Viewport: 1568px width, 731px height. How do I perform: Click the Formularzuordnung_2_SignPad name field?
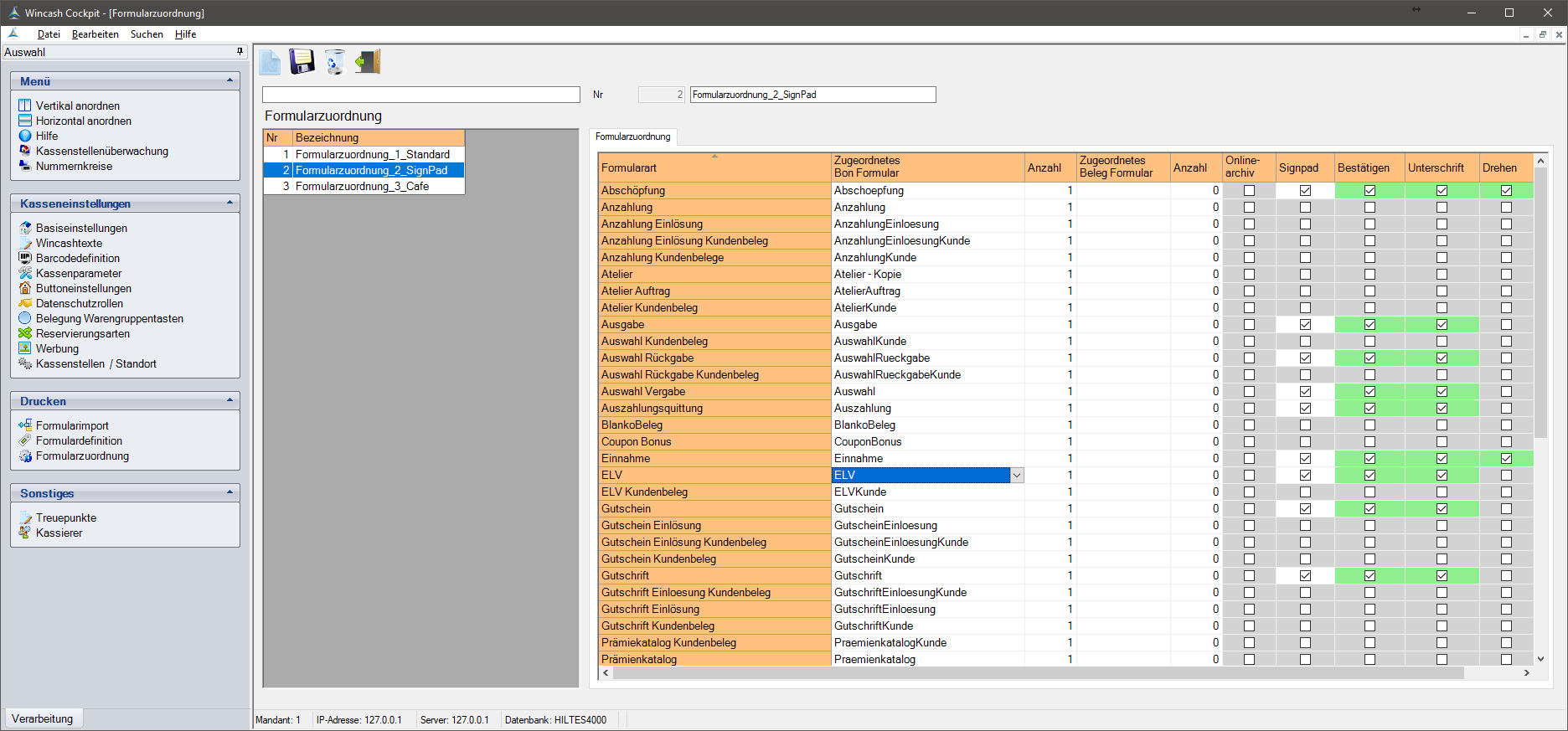tap(812, 95)
